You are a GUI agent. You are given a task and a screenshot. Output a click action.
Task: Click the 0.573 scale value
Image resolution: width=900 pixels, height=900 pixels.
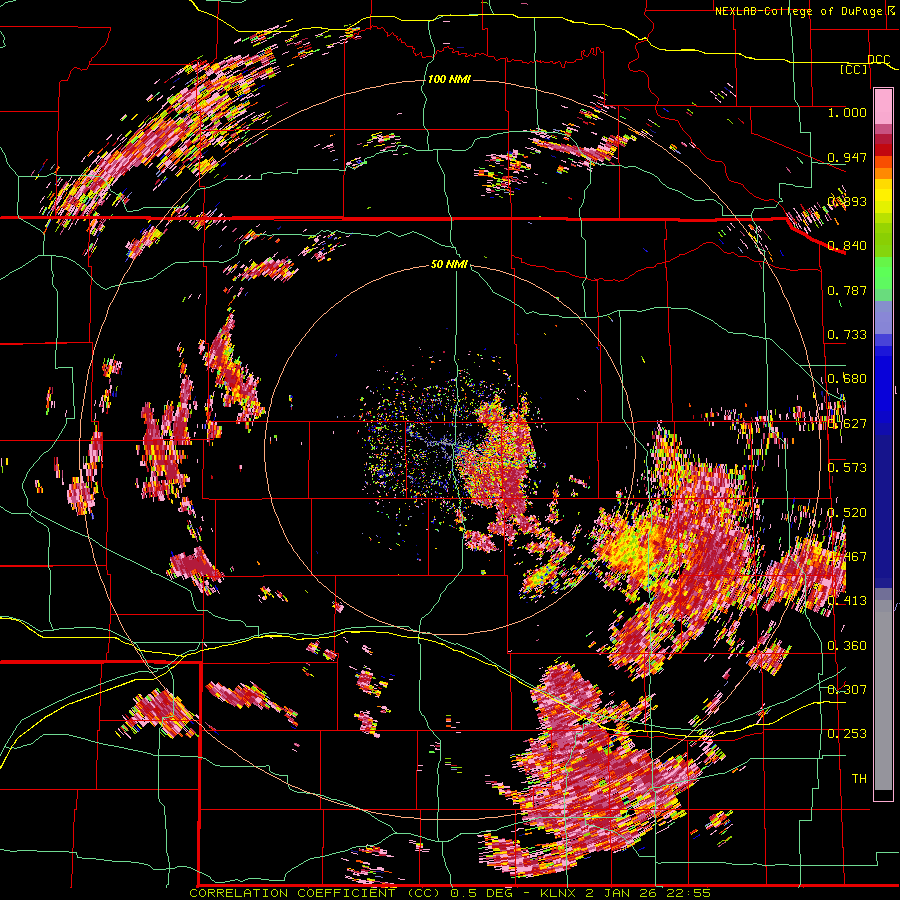pos(847,467)
